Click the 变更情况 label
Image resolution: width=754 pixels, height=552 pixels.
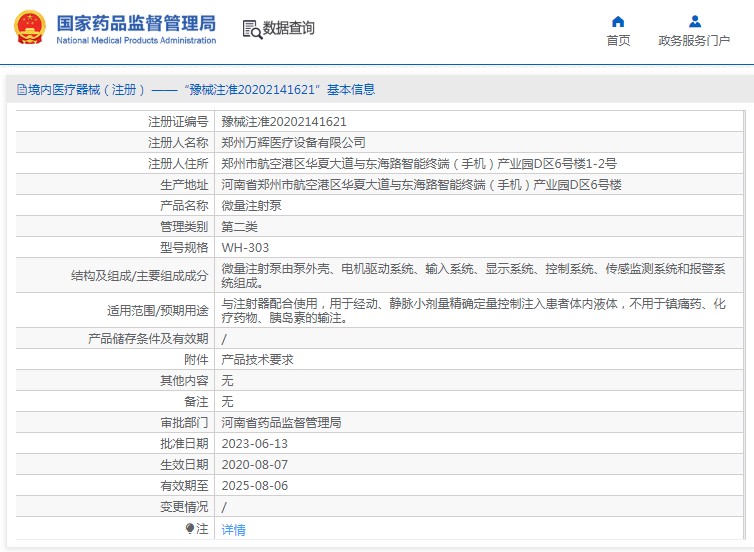[x=184, y=507]
